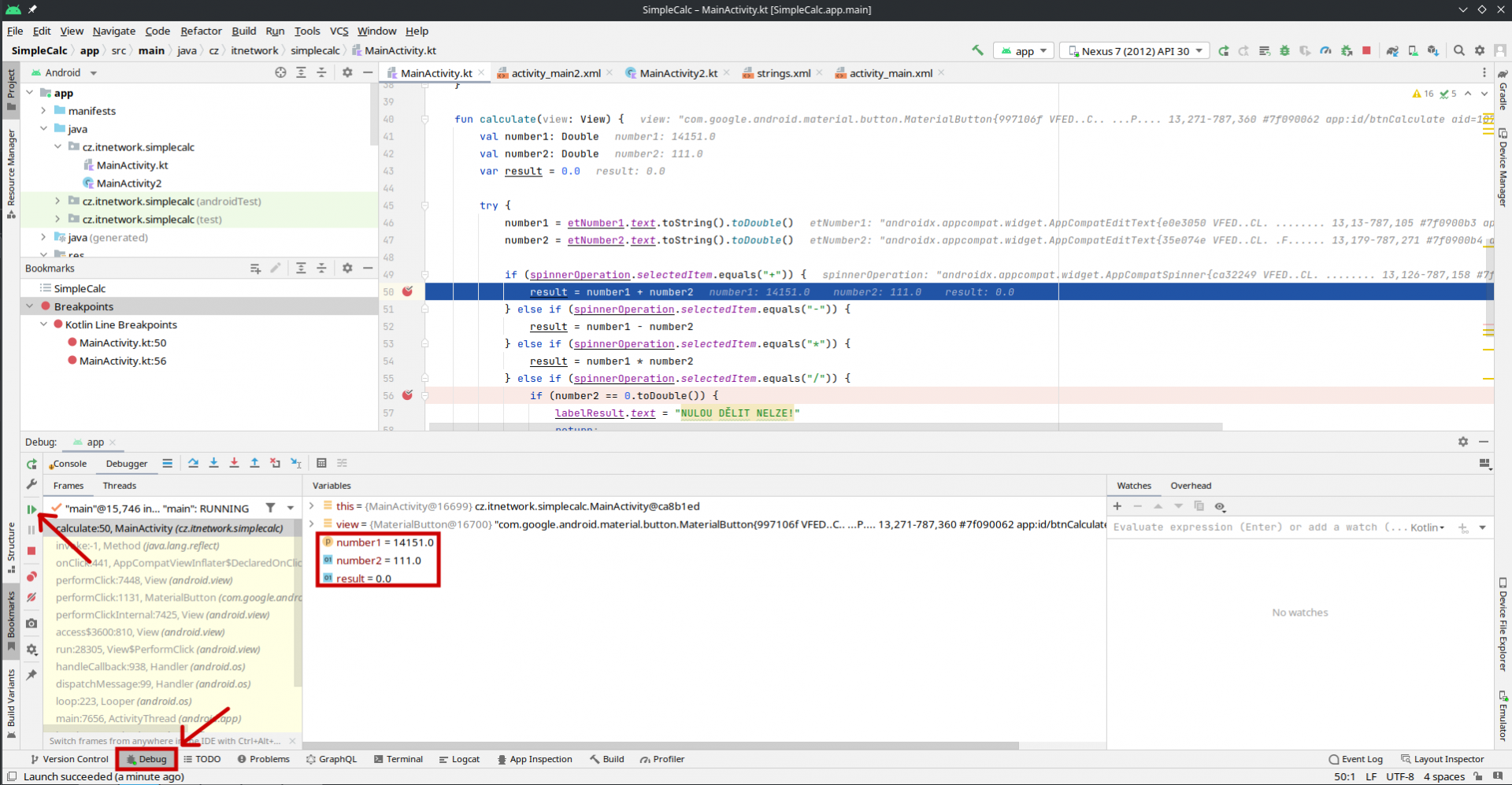Image resolution: width=1512 pixels, height=785 pixels.
Task: Collapse the Kotlin Line Breakpoints tree
Action: [44, 324]
